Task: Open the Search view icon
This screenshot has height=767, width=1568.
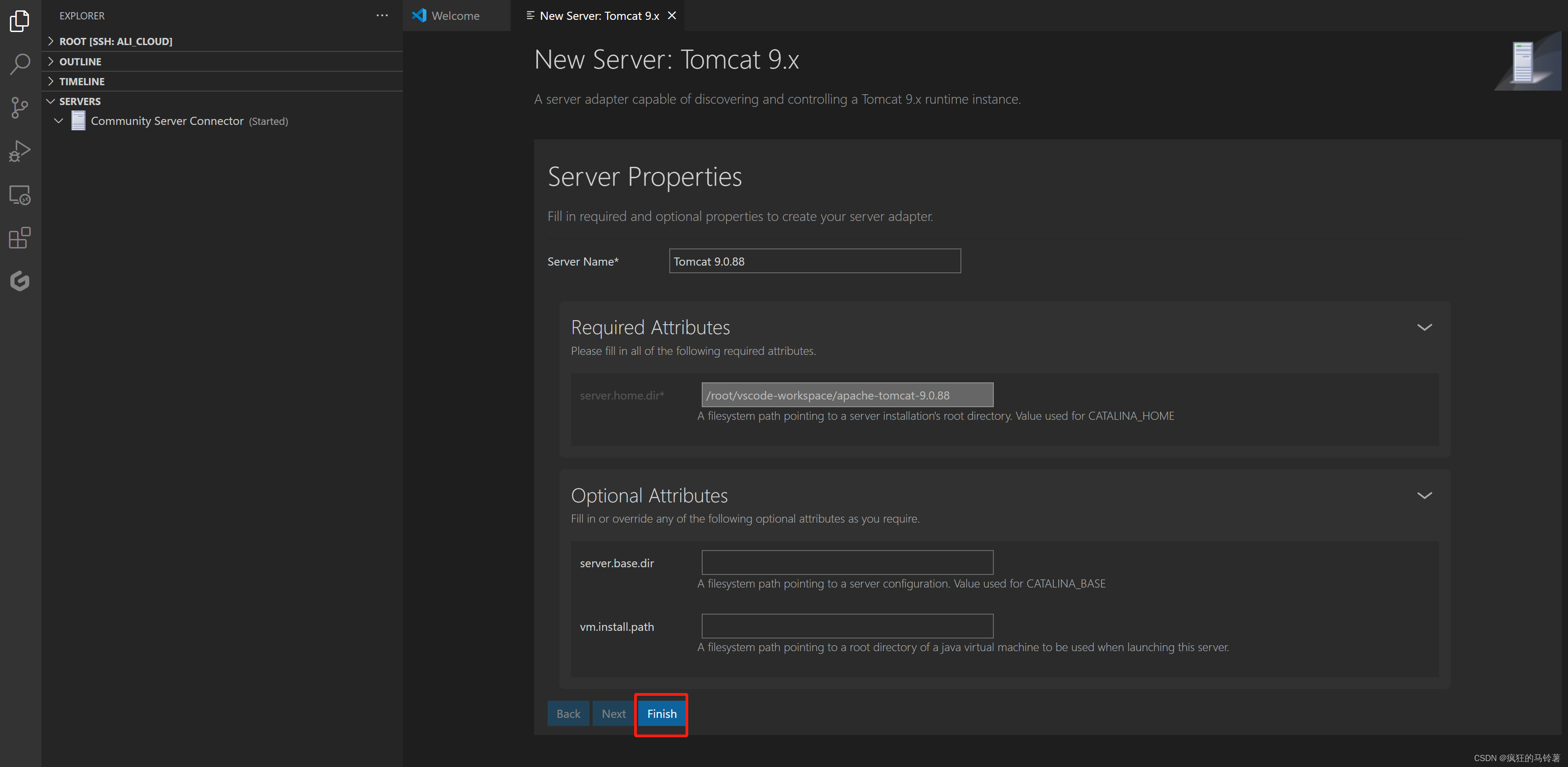Action: tap(19, 64)
